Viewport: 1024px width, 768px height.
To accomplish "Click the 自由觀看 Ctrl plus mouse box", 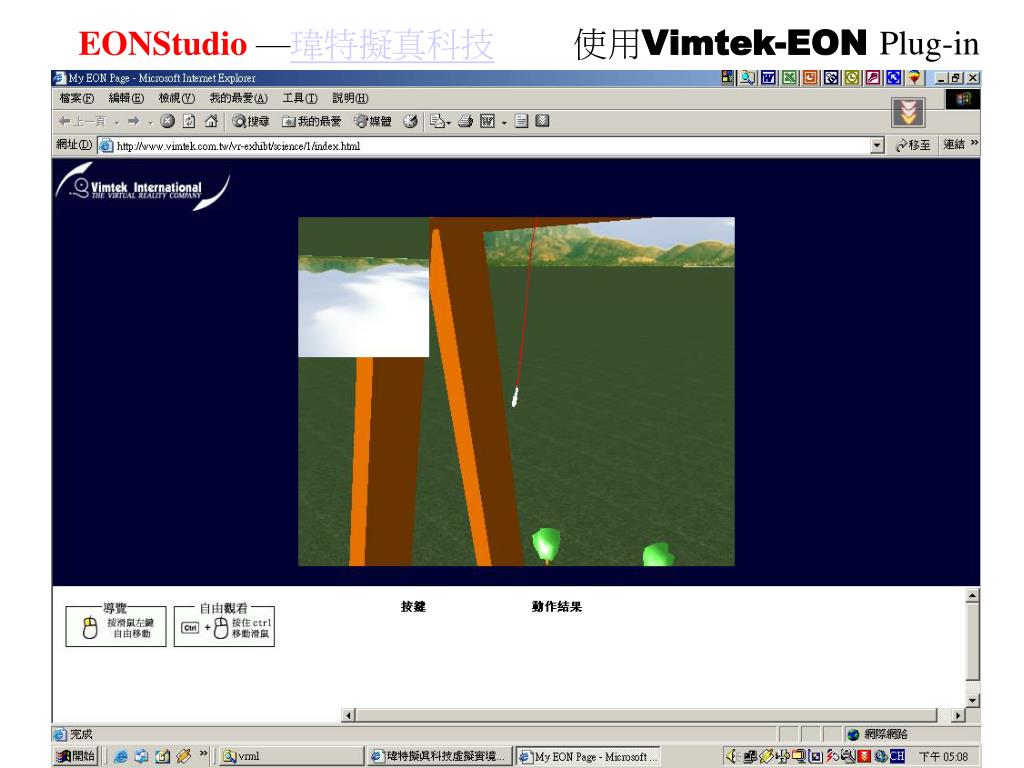I will coord(224,625).
